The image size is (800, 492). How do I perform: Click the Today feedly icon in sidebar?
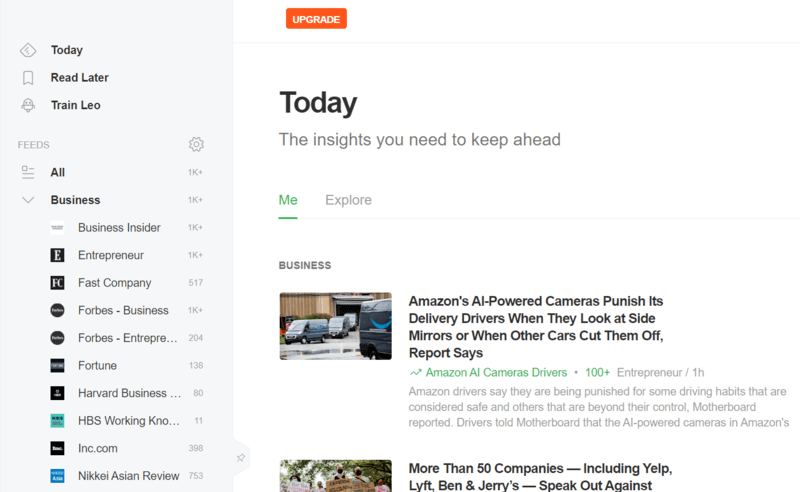point(28,50)
